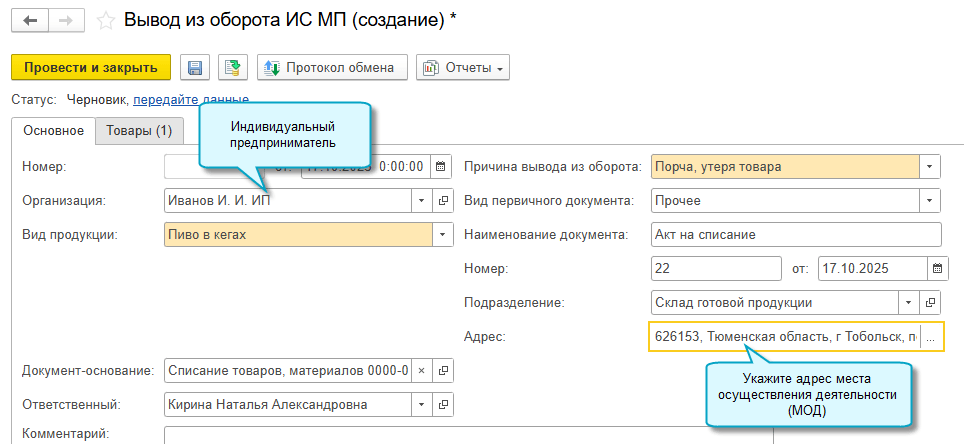Open calendar picker for document date
This screenshot has width=964, height=444.
coord(442,166)
